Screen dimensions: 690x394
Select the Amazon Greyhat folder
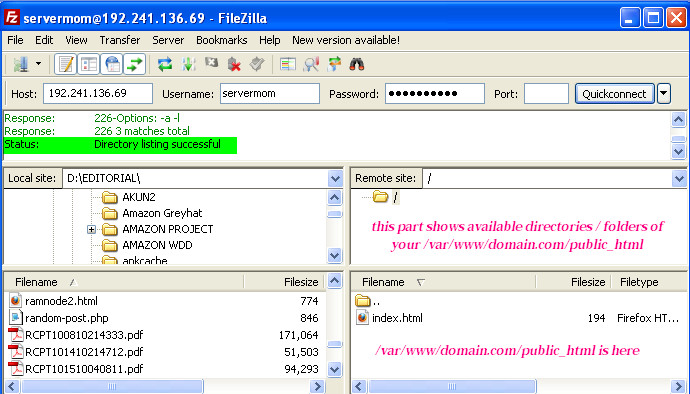pyautogui.click(x=162, y=213)
